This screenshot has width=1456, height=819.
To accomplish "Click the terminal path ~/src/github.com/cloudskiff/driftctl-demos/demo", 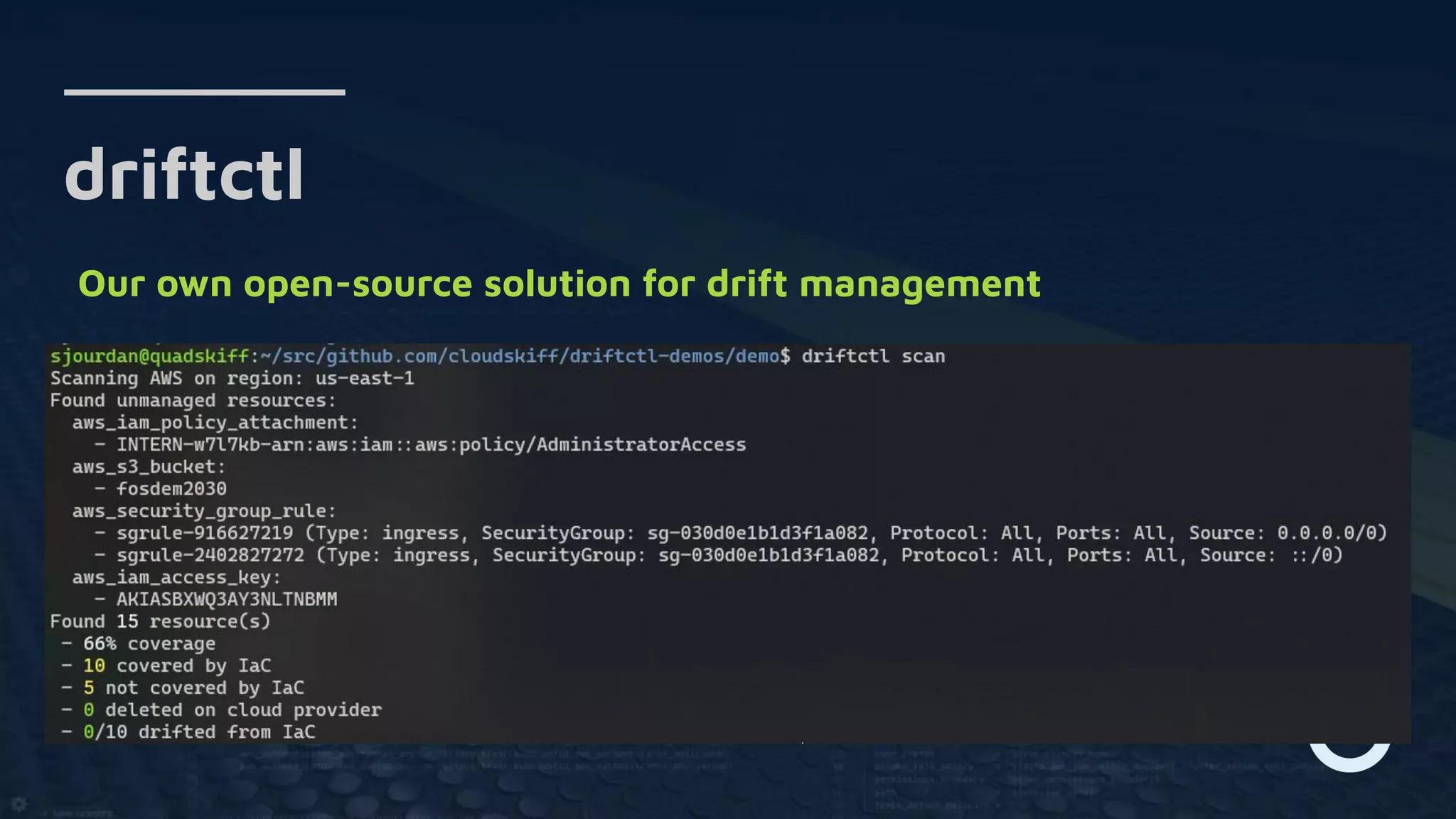I will pos(520,356).
